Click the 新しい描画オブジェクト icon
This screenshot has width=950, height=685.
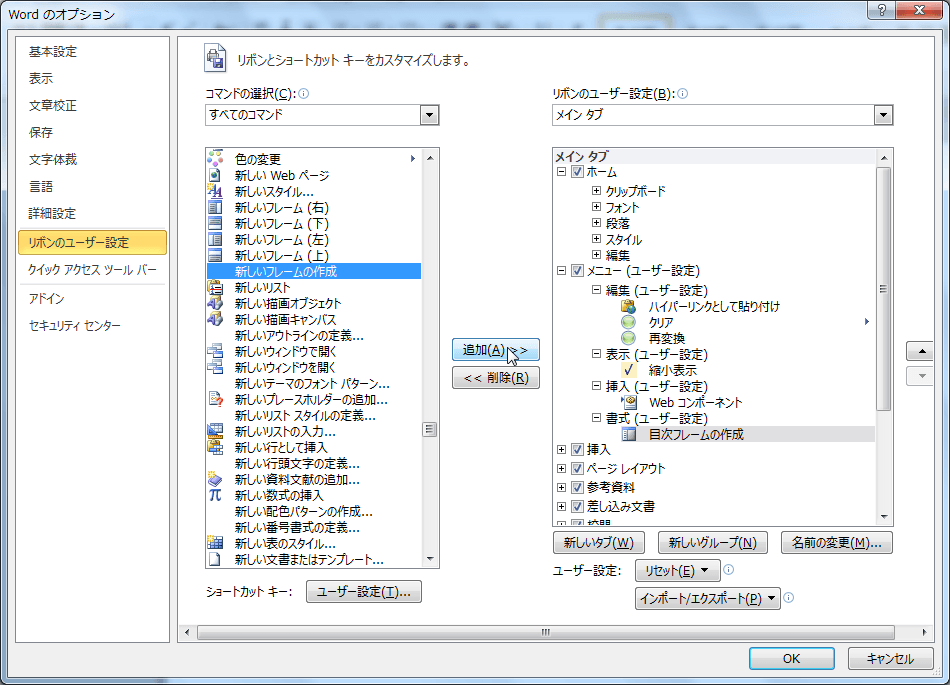[215, 303]
